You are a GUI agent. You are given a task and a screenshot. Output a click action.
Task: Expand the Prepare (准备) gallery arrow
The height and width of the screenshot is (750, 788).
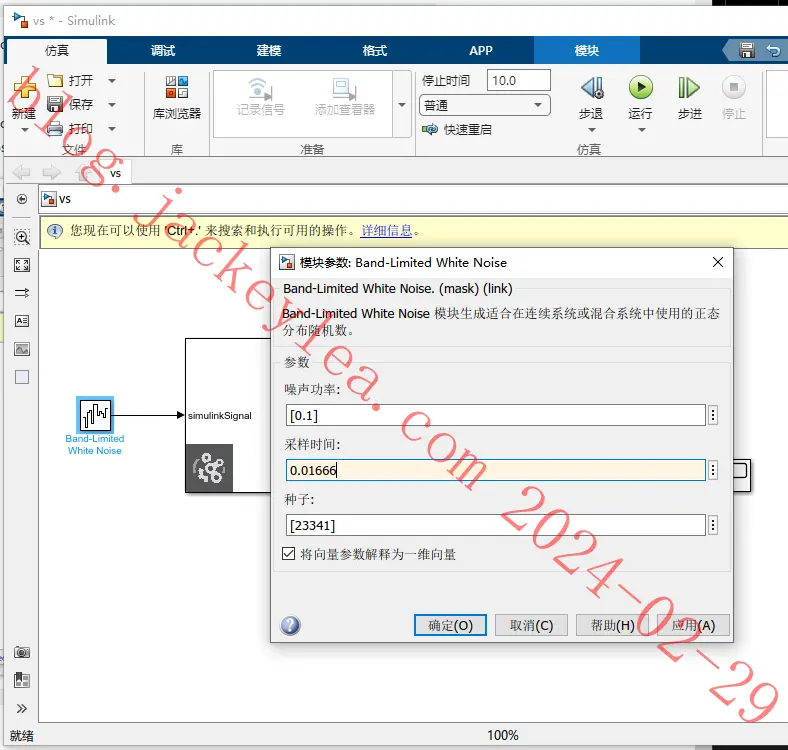coord(402,105)
